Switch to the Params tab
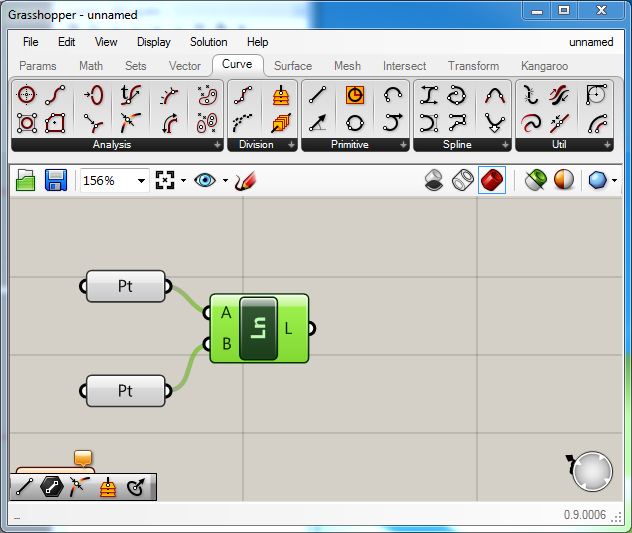Viewport: 632px width, 533px height. [37, 66]
